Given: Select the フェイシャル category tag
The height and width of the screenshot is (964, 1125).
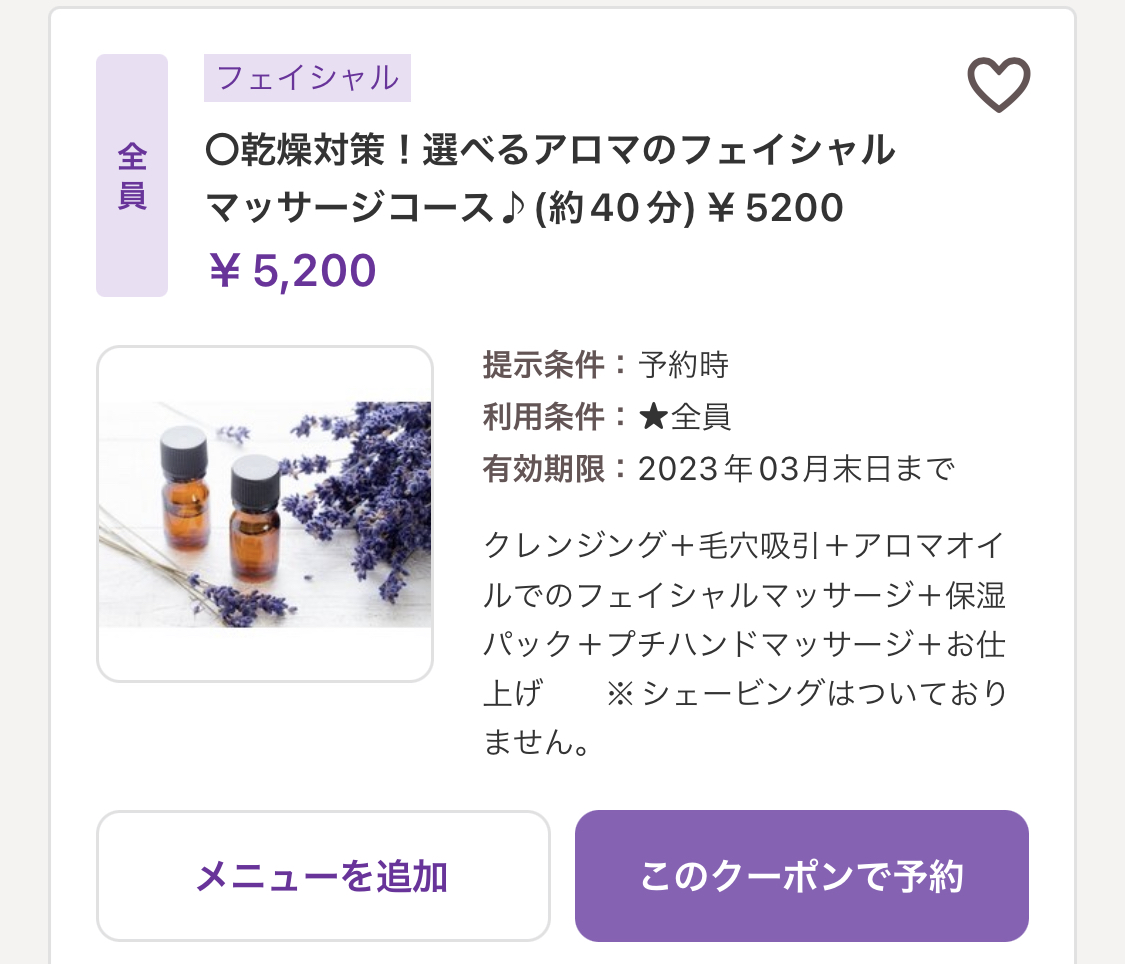Looking at the screenshot, I should (307, 77).
